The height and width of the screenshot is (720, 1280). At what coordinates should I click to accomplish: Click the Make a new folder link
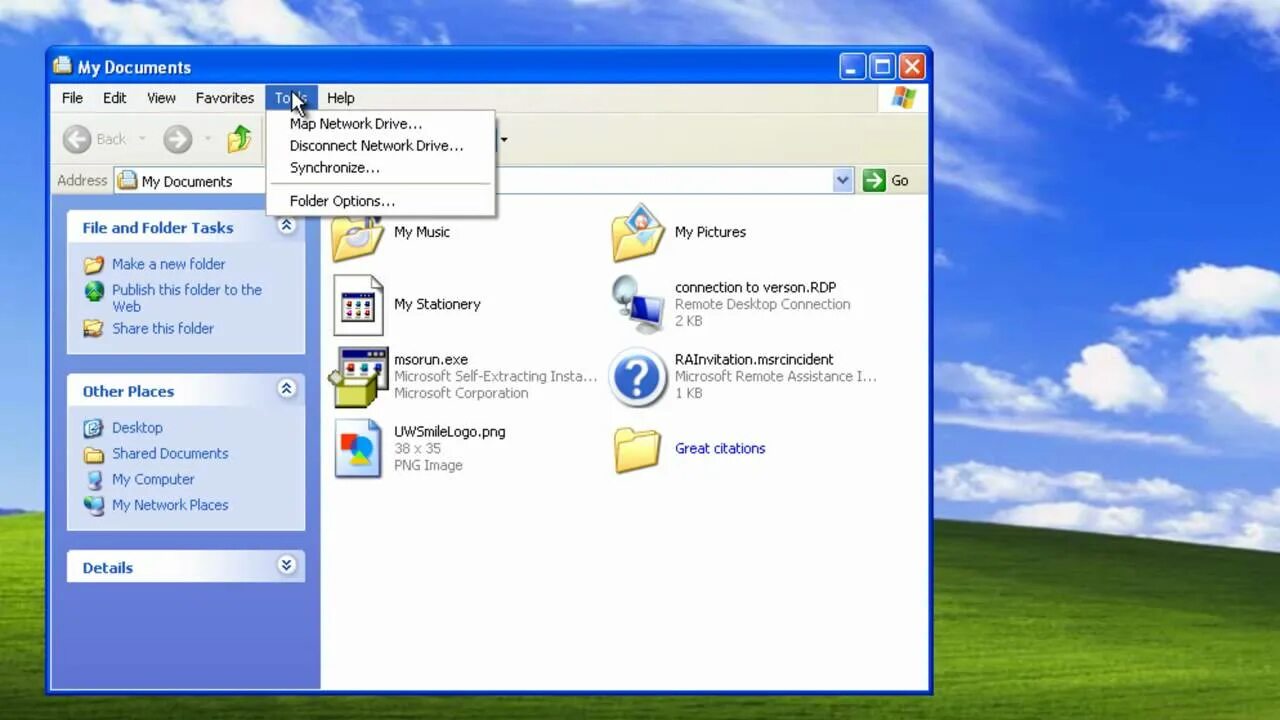[x=168, y=264]
